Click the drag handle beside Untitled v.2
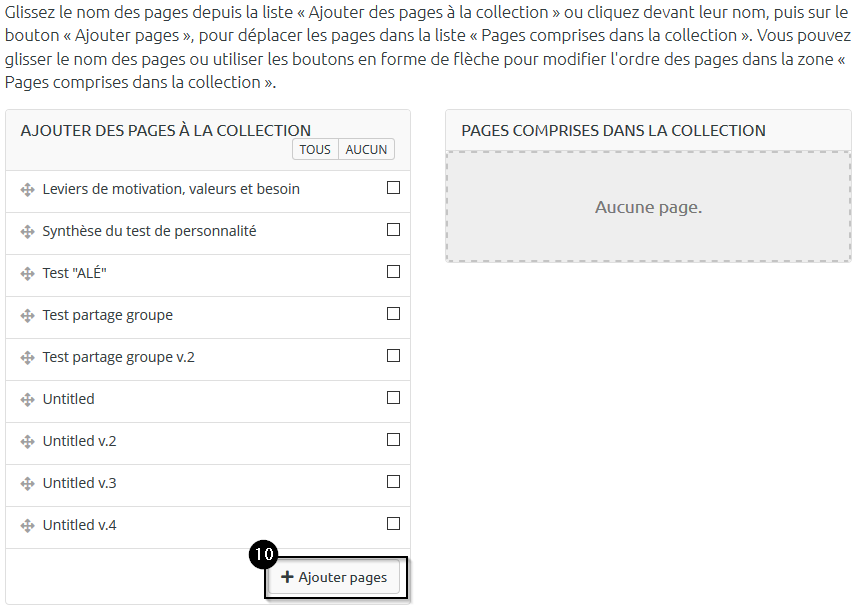859x605 pixels. click(x=28, y=442)
